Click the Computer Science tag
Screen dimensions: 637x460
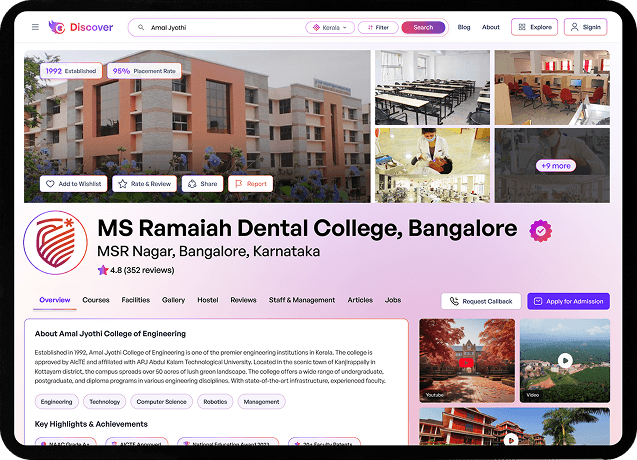(161, 401)
